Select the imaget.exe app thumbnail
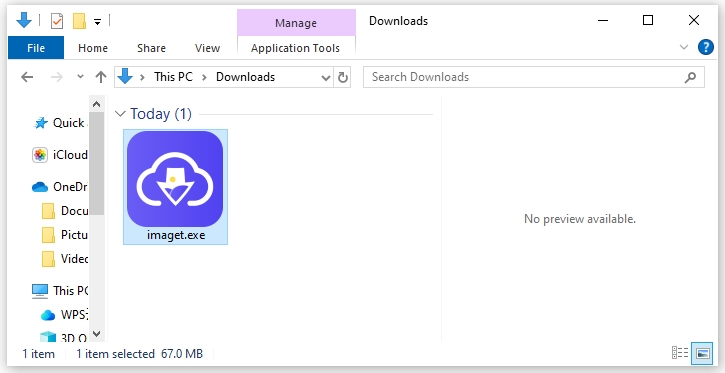The width and height of the screenshot is (725, 373). click(x=175, y=178)
